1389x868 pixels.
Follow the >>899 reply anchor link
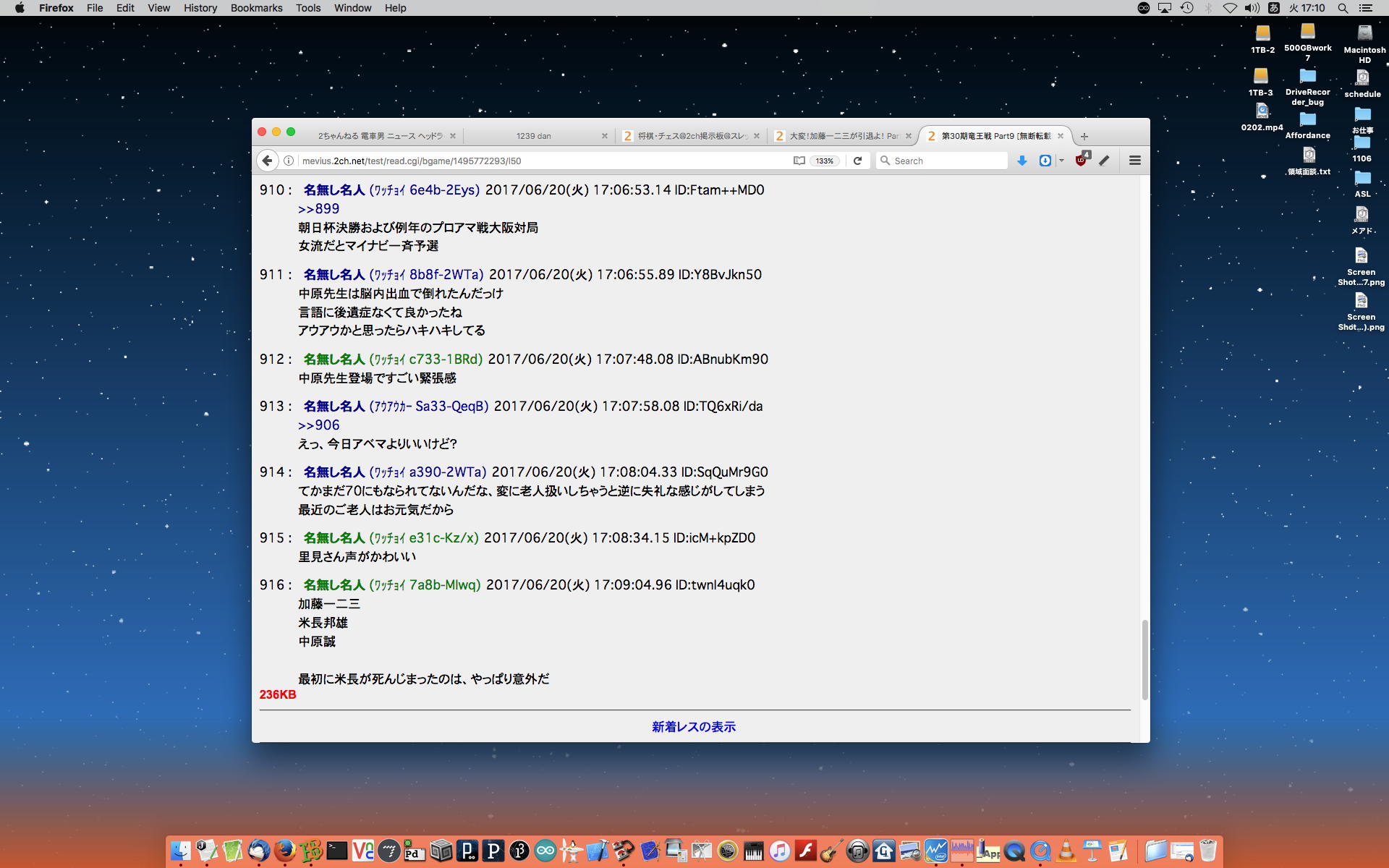point(318,208)
